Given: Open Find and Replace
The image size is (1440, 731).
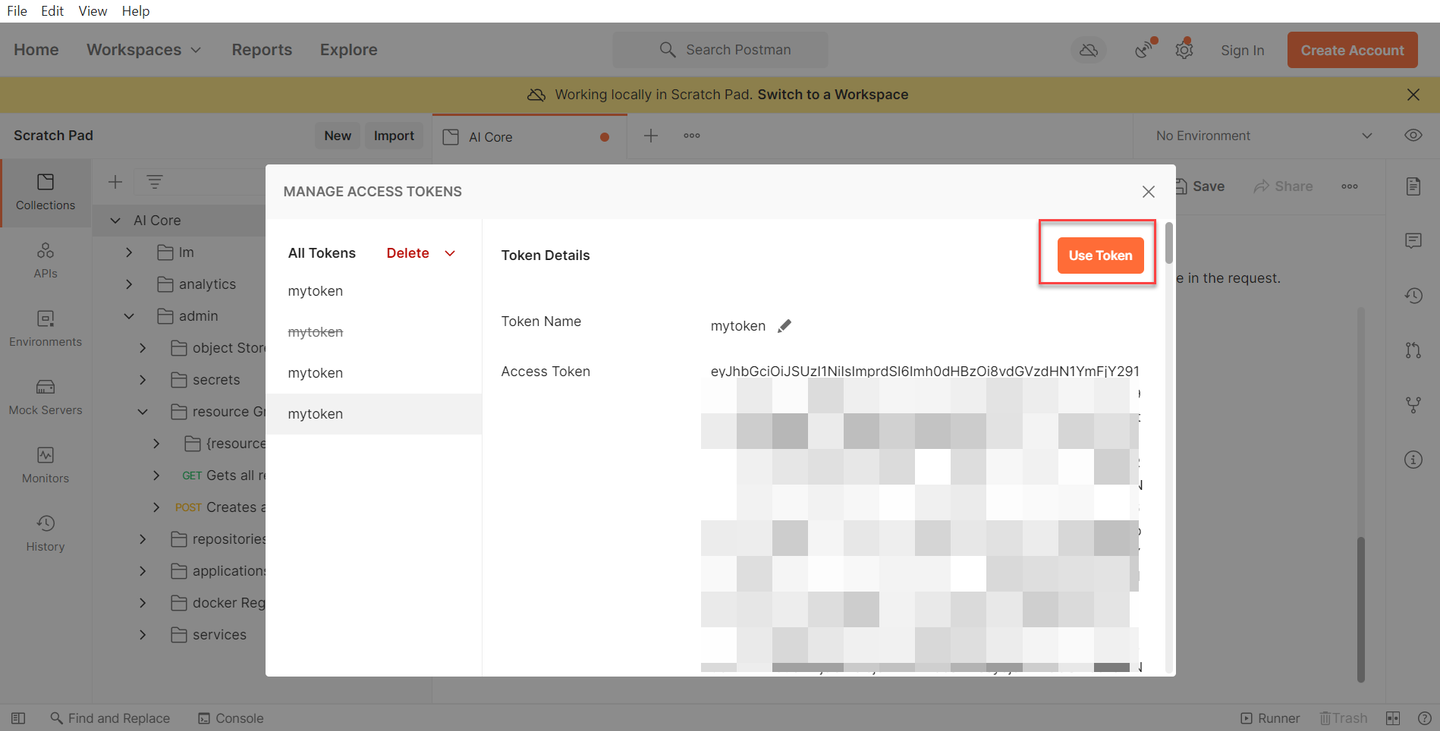Looking at the screenshot, I should pyautogui.click(x=108, y=718).
